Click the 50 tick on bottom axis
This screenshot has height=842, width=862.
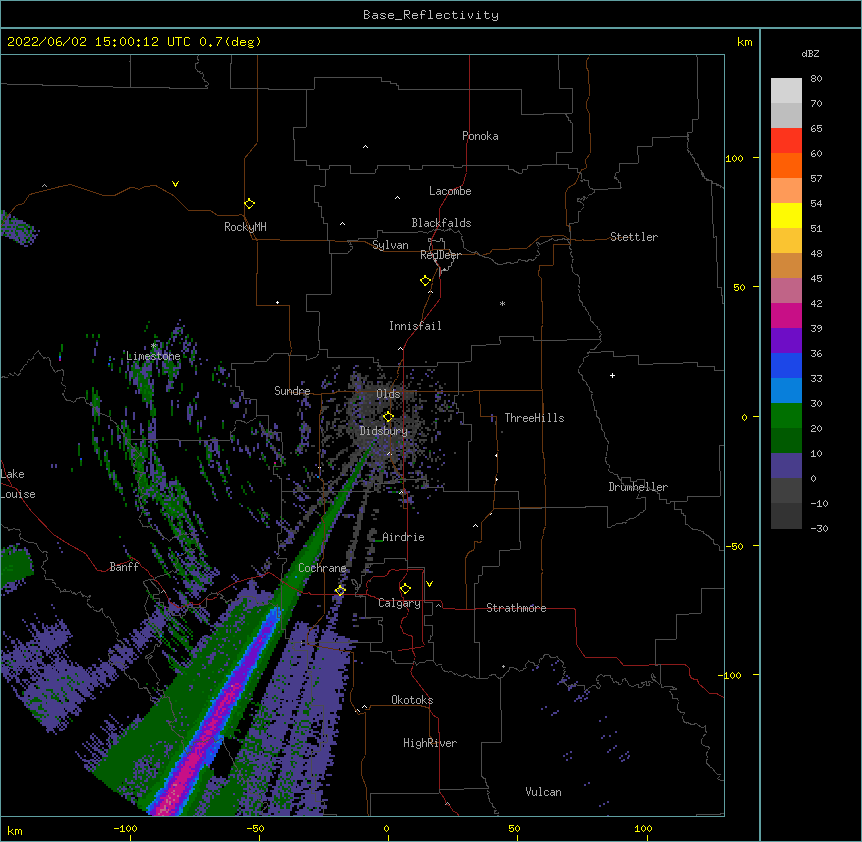[x=514, y=828]
